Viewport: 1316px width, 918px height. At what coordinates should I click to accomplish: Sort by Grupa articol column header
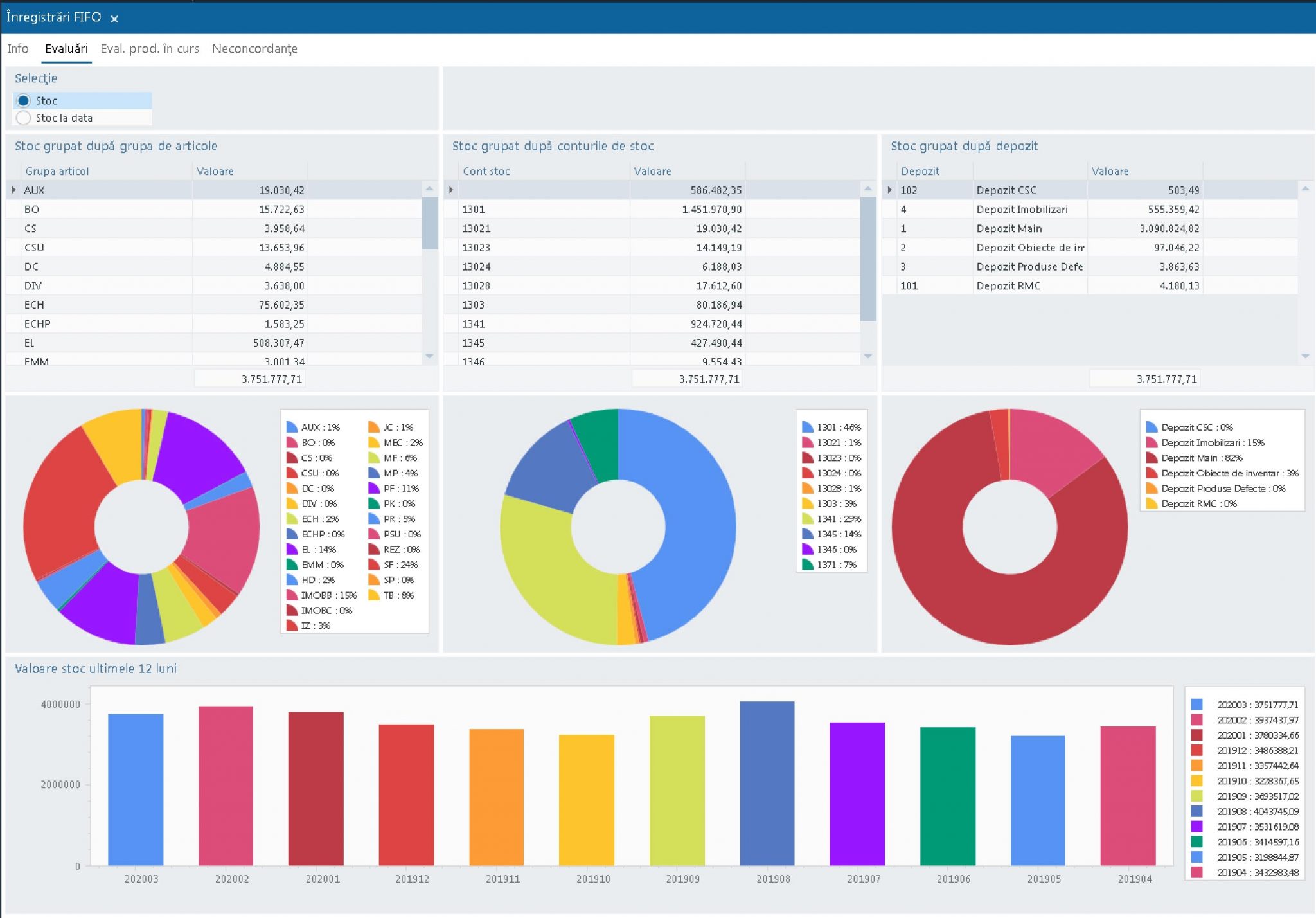coord(57,171)
